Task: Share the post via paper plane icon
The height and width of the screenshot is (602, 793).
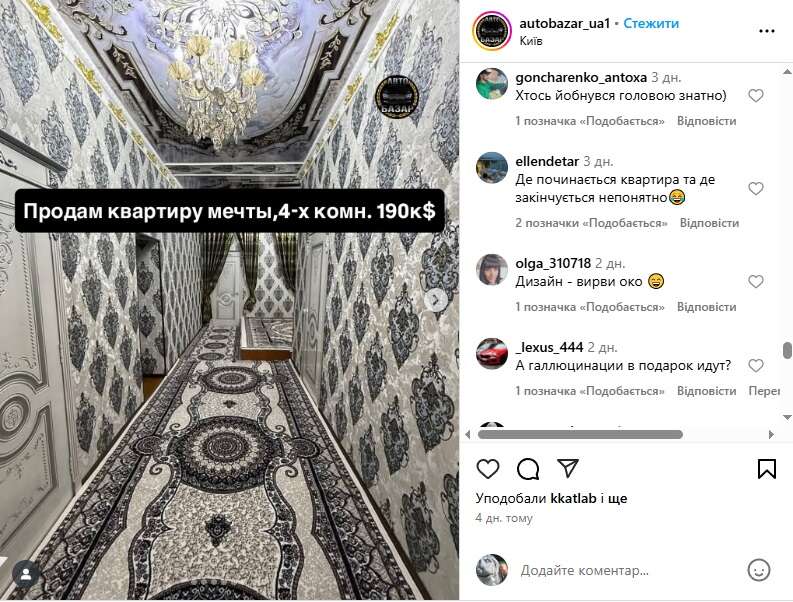Action: [x=567, y=468]
